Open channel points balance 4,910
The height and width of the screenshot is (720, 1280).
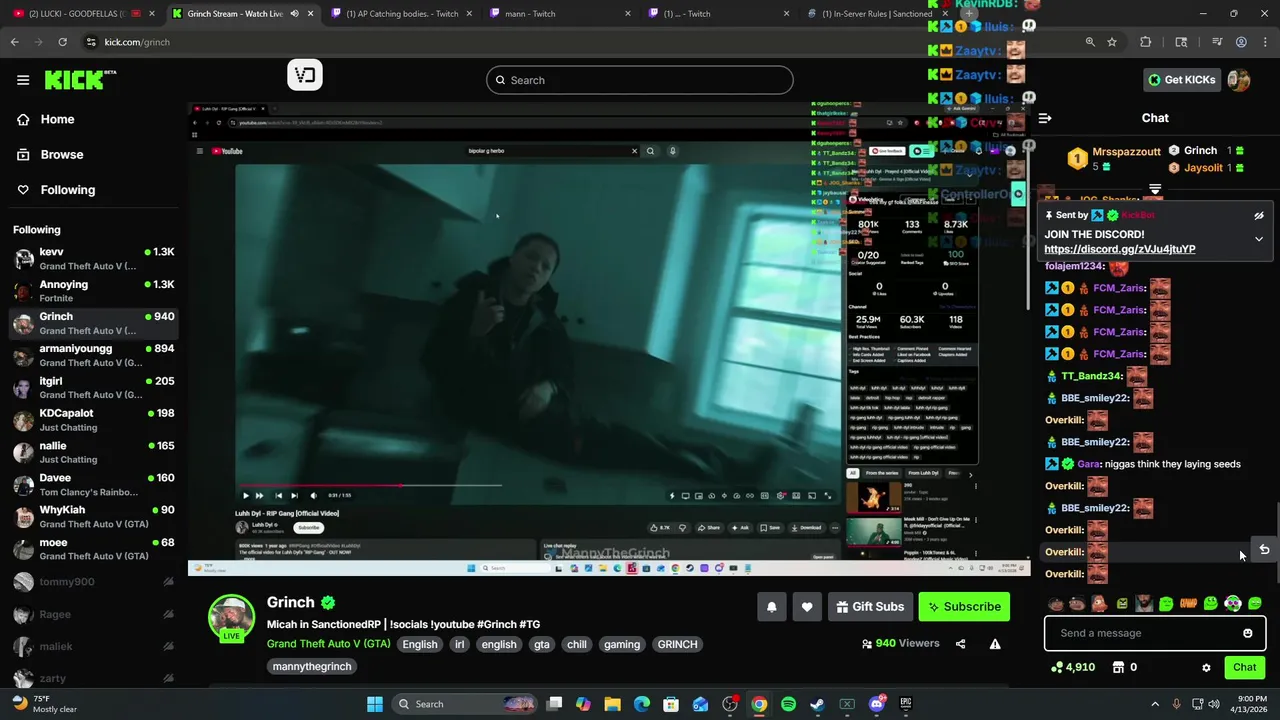pos(1073,667)
